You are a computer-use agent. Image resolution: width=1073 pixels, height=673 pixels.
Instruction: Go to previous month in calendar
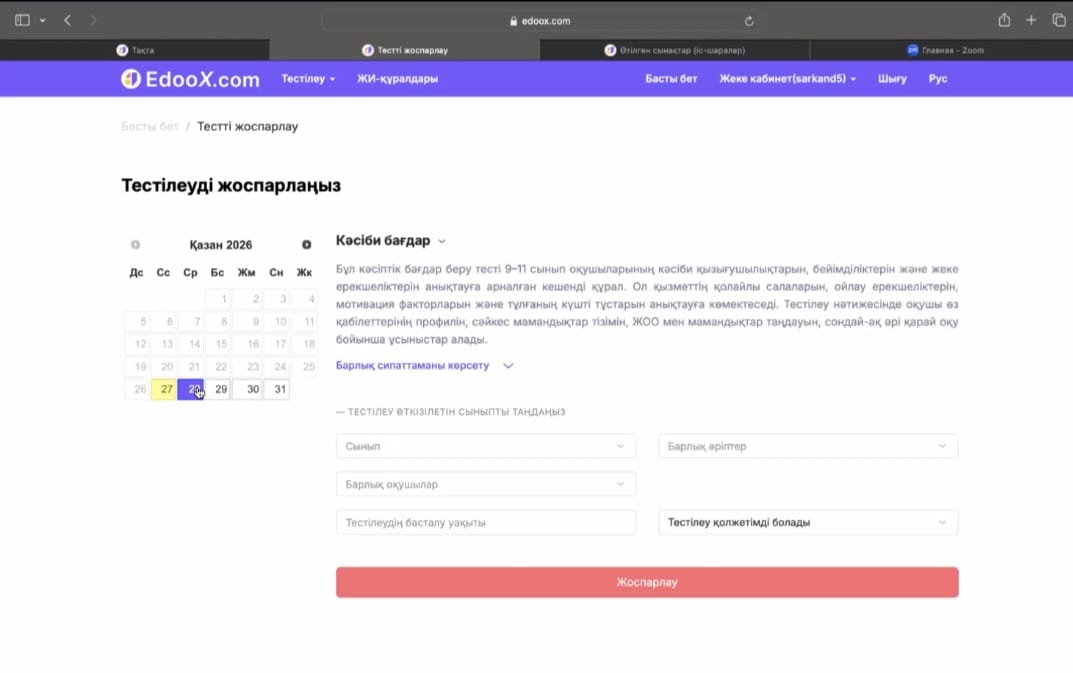[135, 244]
